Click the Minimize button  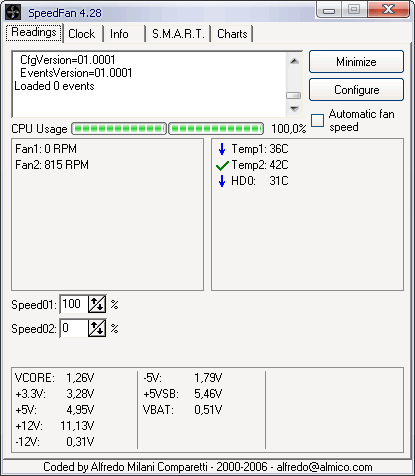(356, 62)
